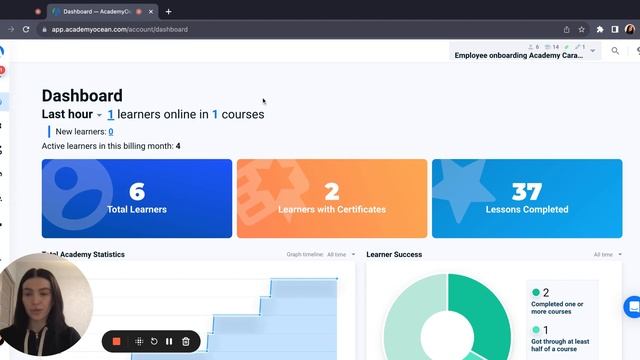This screenshot has width=640, height=360.
Task: Open the share icon in address bar
Action: click(x=567, y=29)
